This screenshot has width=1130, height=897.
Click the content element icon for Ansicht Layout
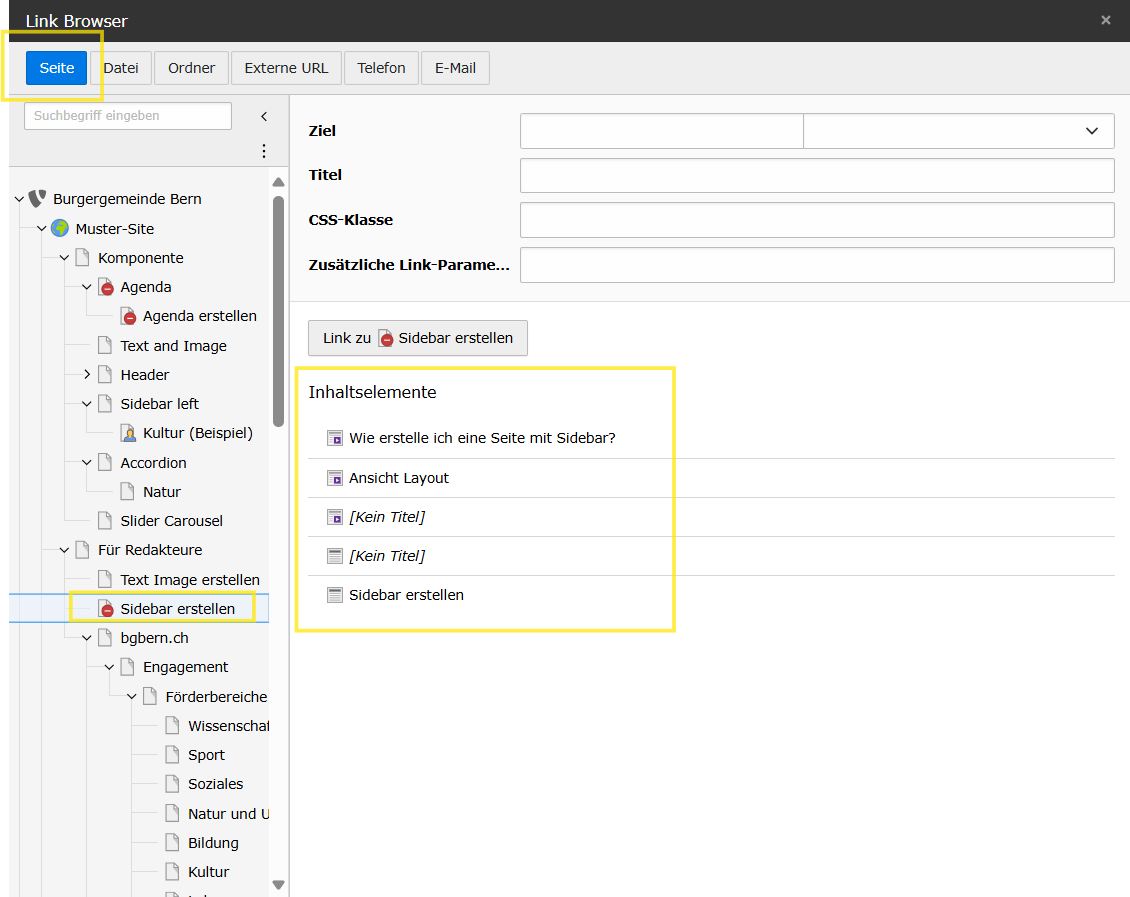click(335, 478)
